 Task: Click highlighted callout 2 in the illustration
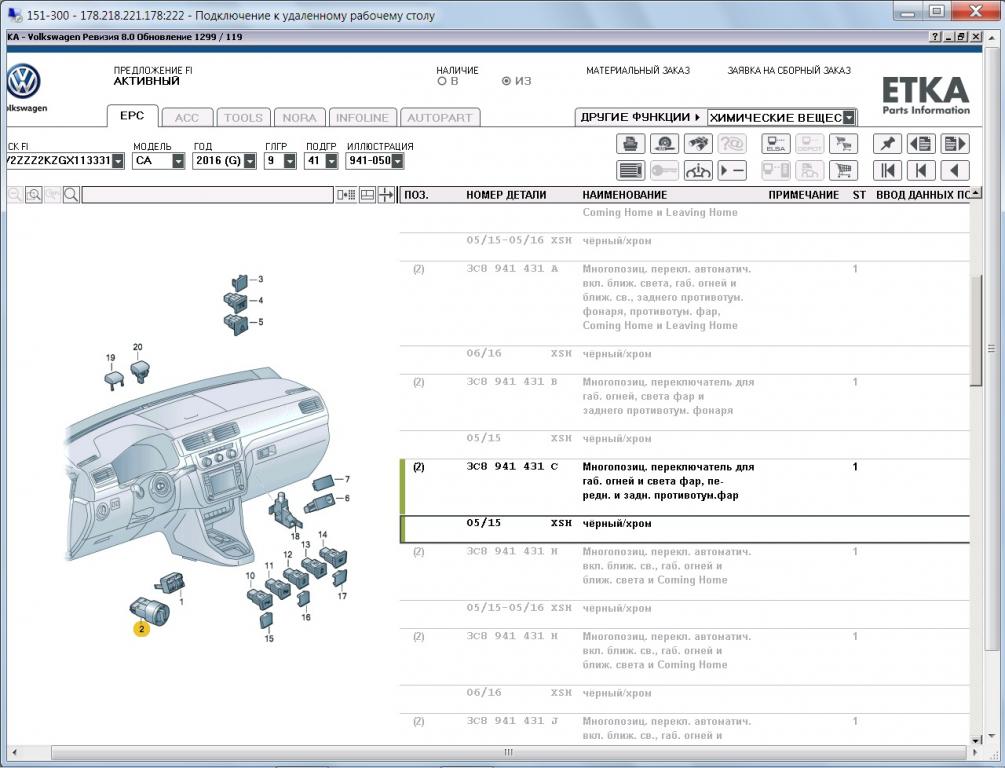[141, 629]
